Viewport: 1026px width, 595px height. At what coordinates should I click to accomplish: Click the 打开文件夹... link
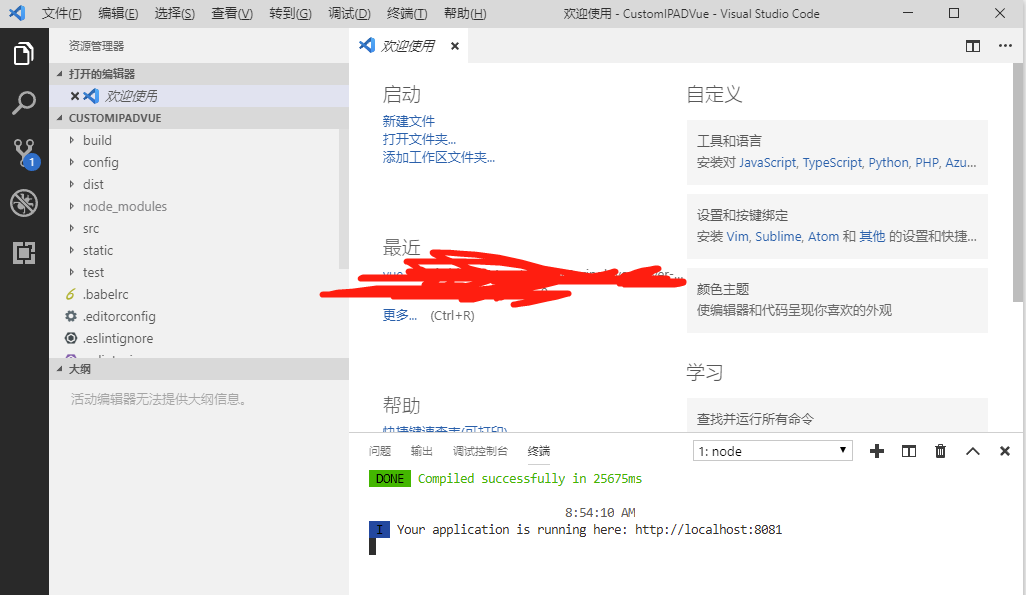tap(419, 139)
